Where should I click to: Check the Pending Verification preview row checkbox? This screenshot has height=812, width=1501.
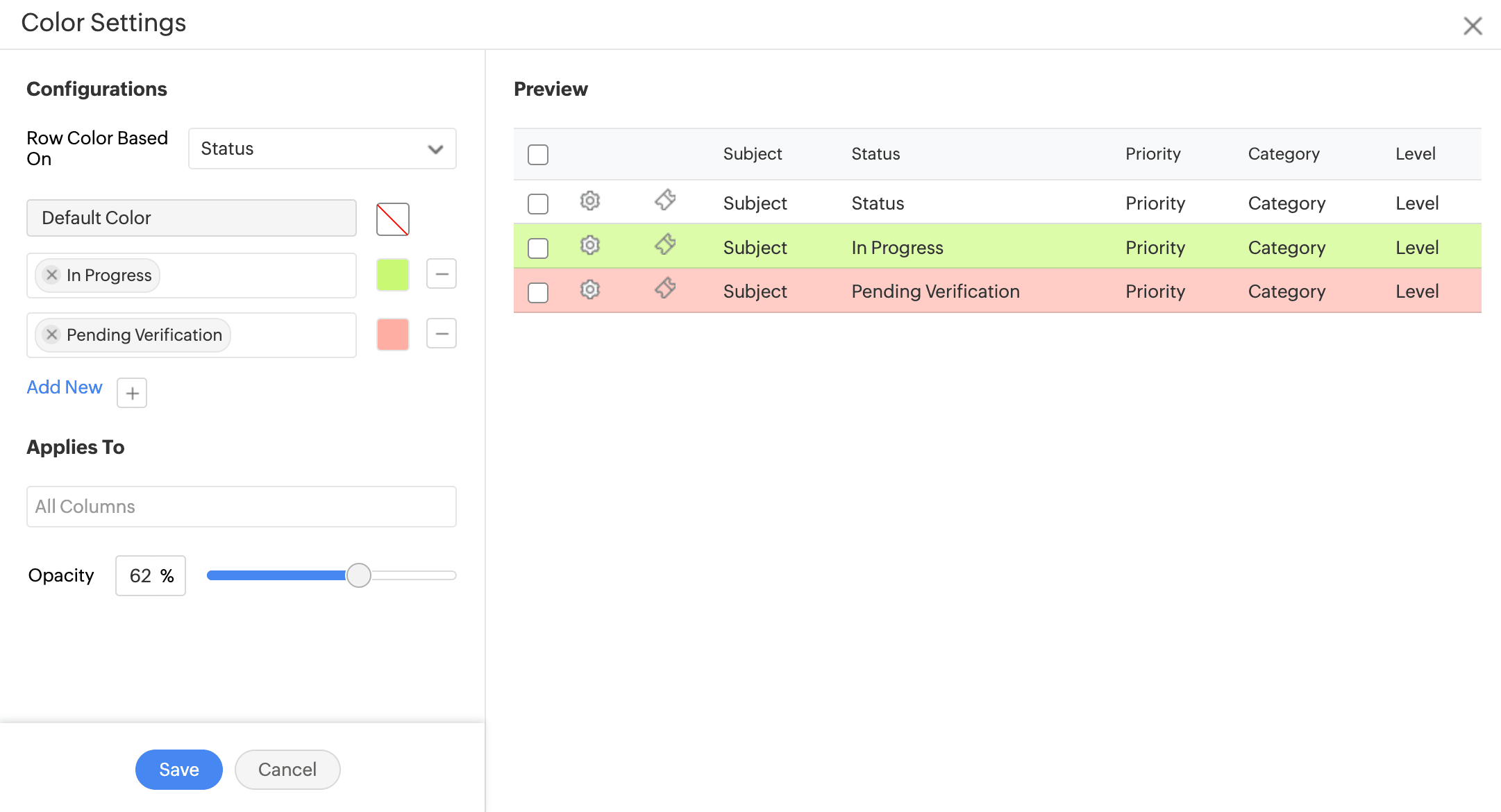pyautogui.click(x=538, y=293)
